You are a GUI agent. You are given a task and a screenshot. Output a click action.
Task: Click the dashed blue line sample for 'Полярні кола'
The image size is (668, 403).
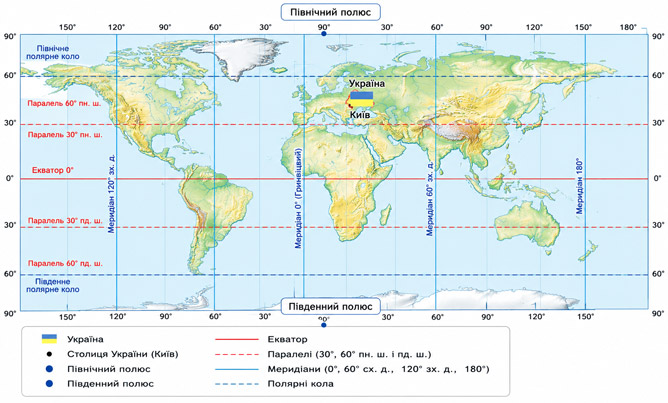point(237,384)
